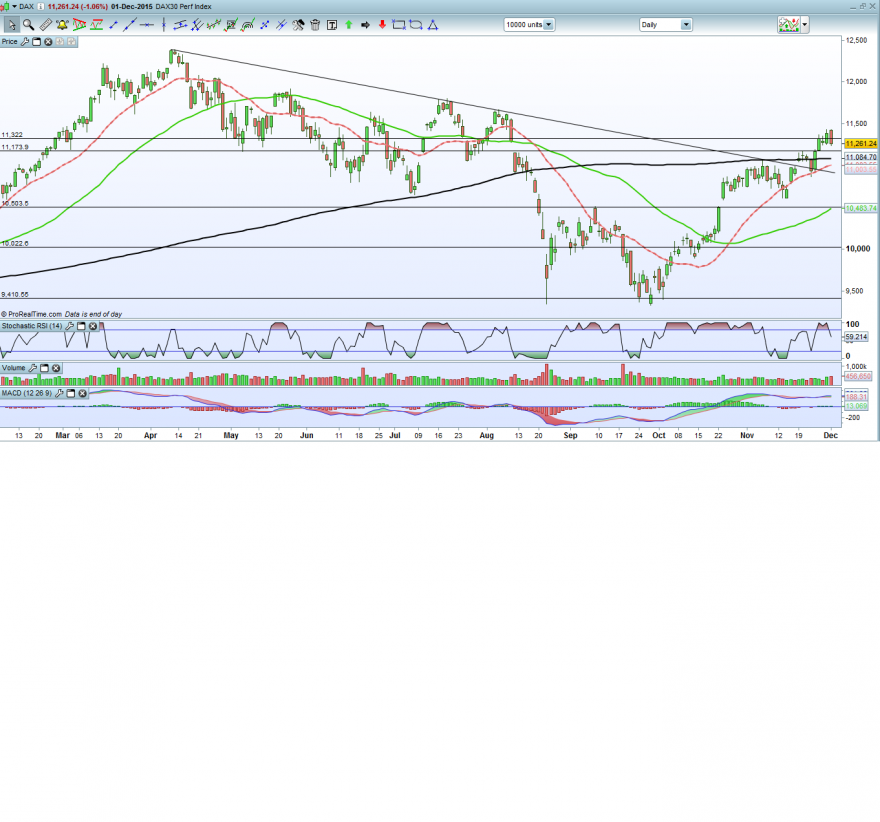Select the text annotation tool
Viewport: 880px width, 822px height.
(x=332, y=25)
